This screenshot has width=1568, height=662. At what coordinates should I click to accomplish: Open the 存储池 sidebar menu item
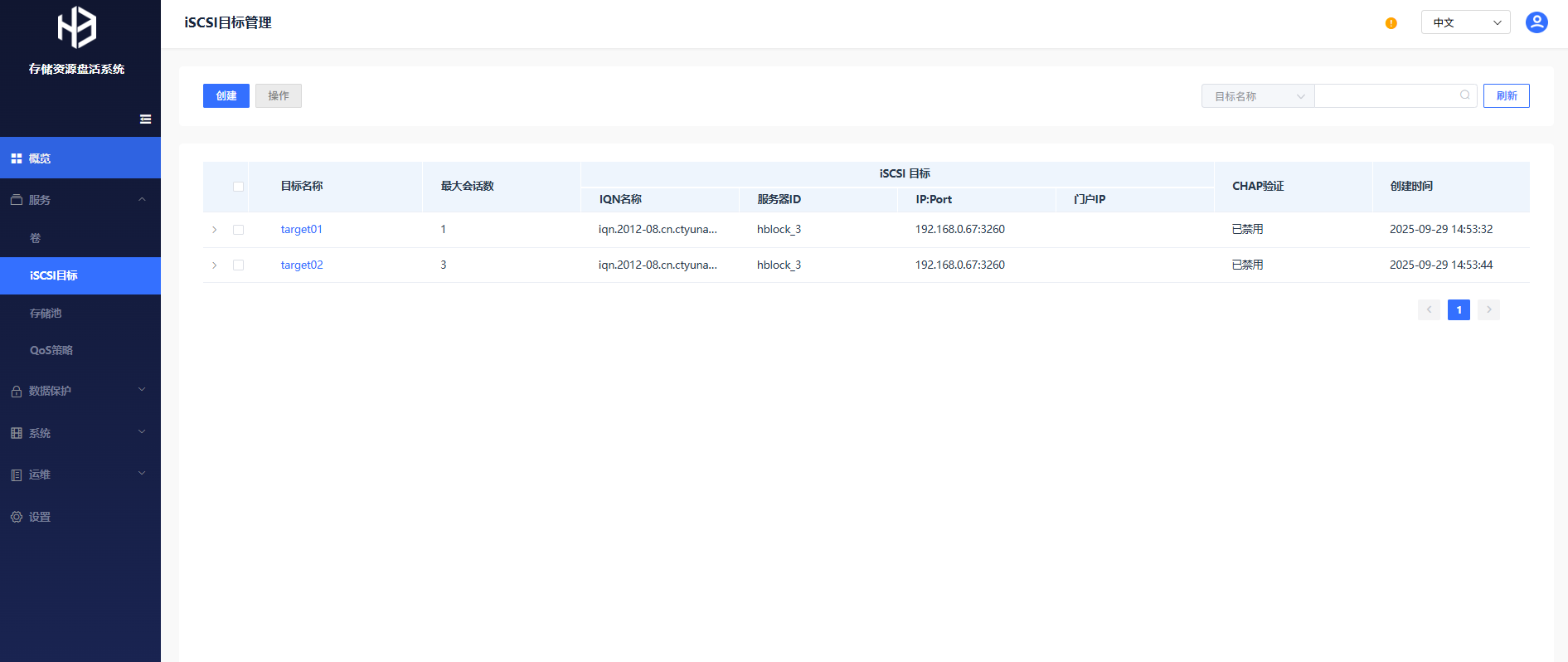coord(46,314)
